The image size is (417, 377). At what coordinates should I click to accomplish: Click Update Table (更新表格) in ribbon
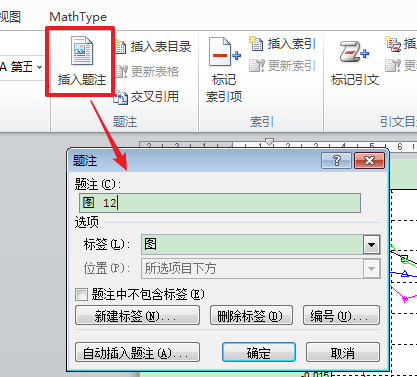[x=147, y=71]
